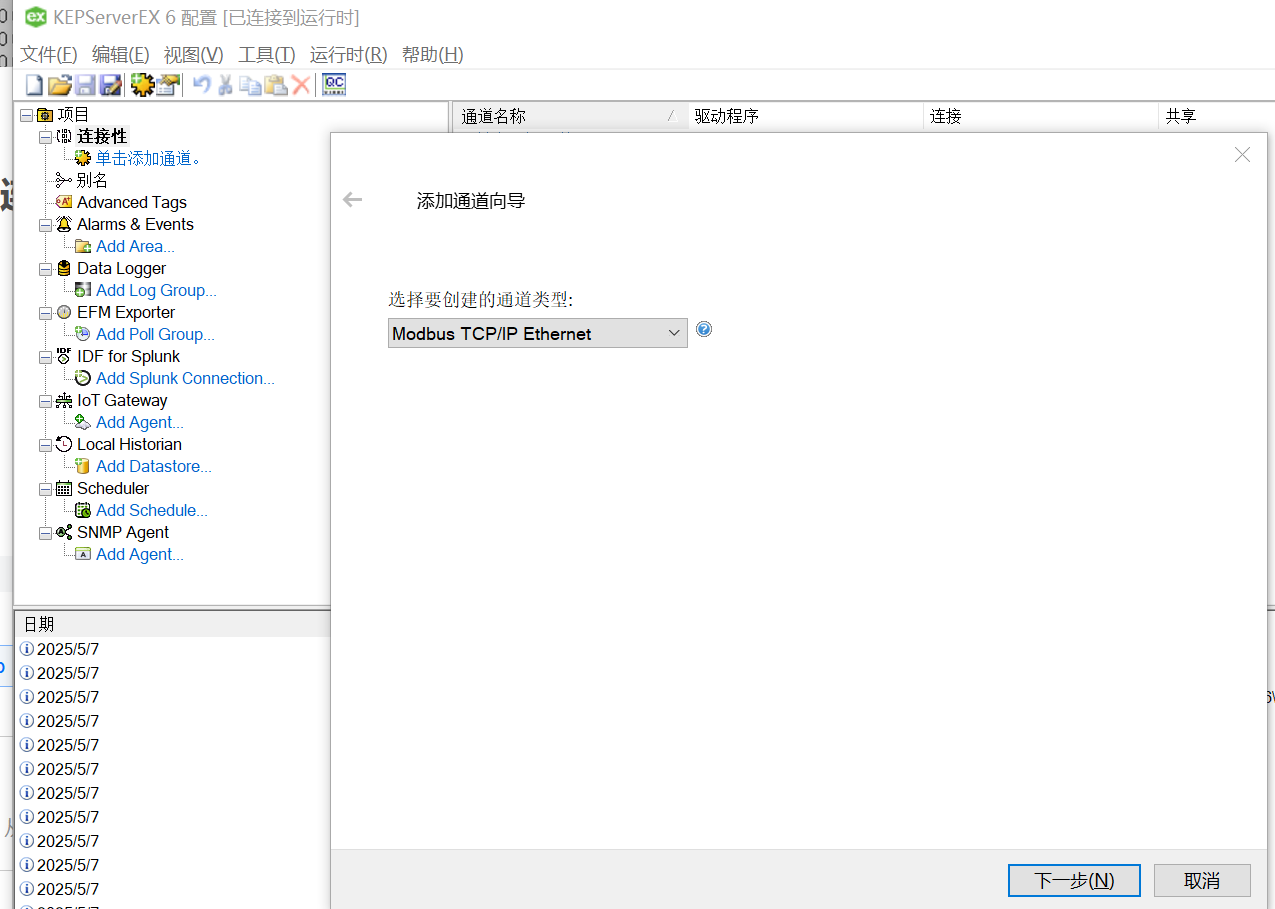Select the Advanced Tags tree item
Image resolution: width=1275 pixels, height=909 pixels.
click(132, 202)
